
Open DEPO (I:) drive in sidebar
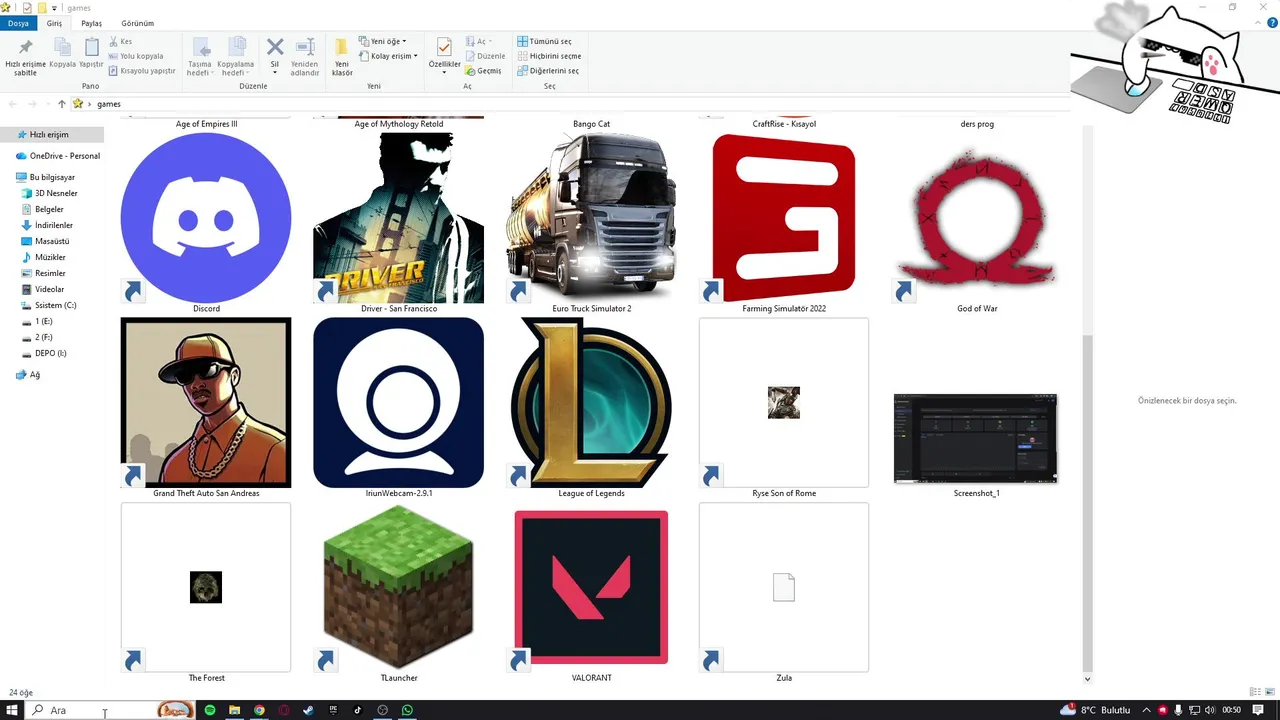[x=45, y=353]
